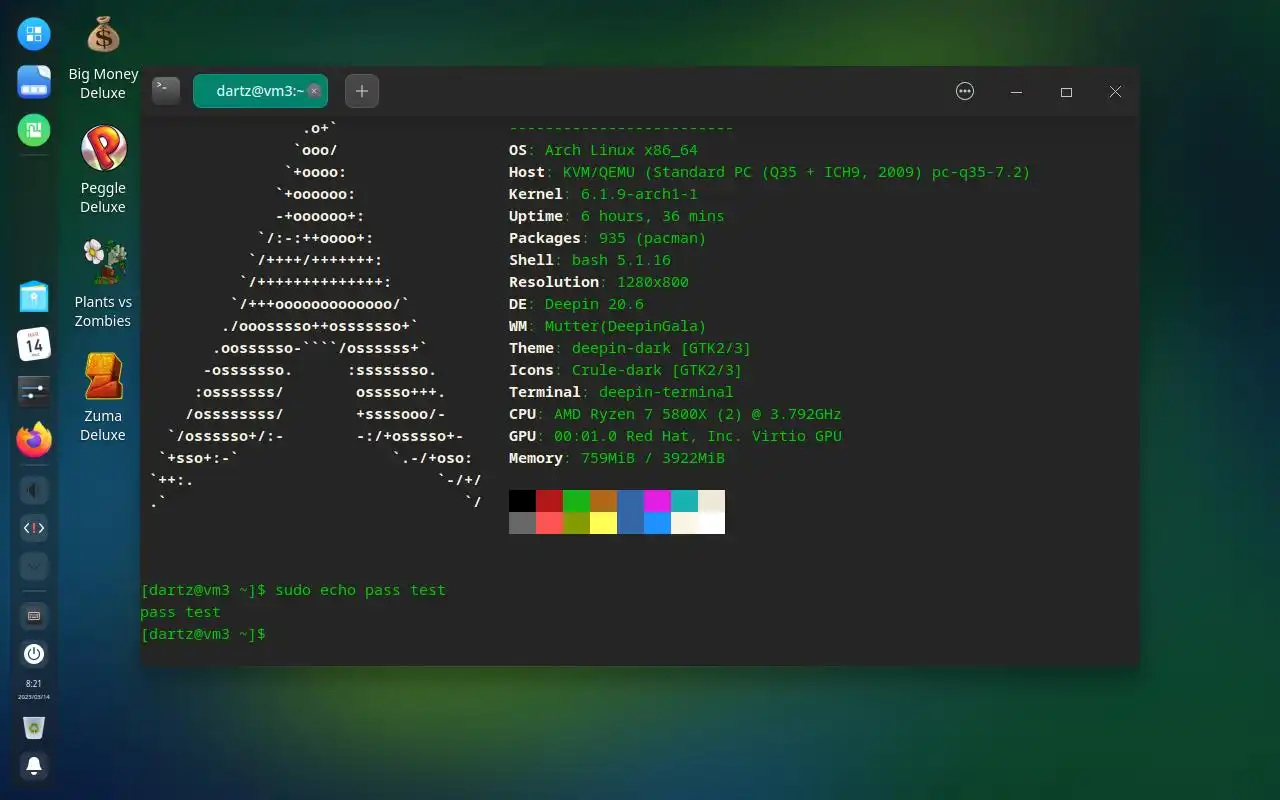Click the Shell 'bash 5.1.16' text

coord(621,260)
